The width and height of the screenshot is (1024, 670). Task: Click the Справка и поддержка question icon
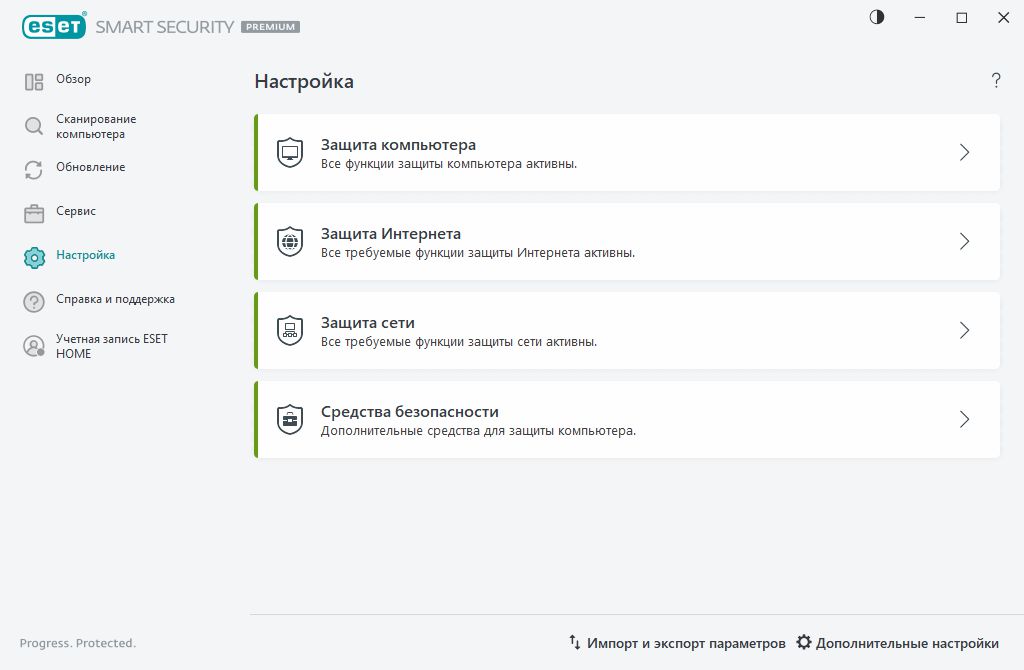click(x=33, y=300)
